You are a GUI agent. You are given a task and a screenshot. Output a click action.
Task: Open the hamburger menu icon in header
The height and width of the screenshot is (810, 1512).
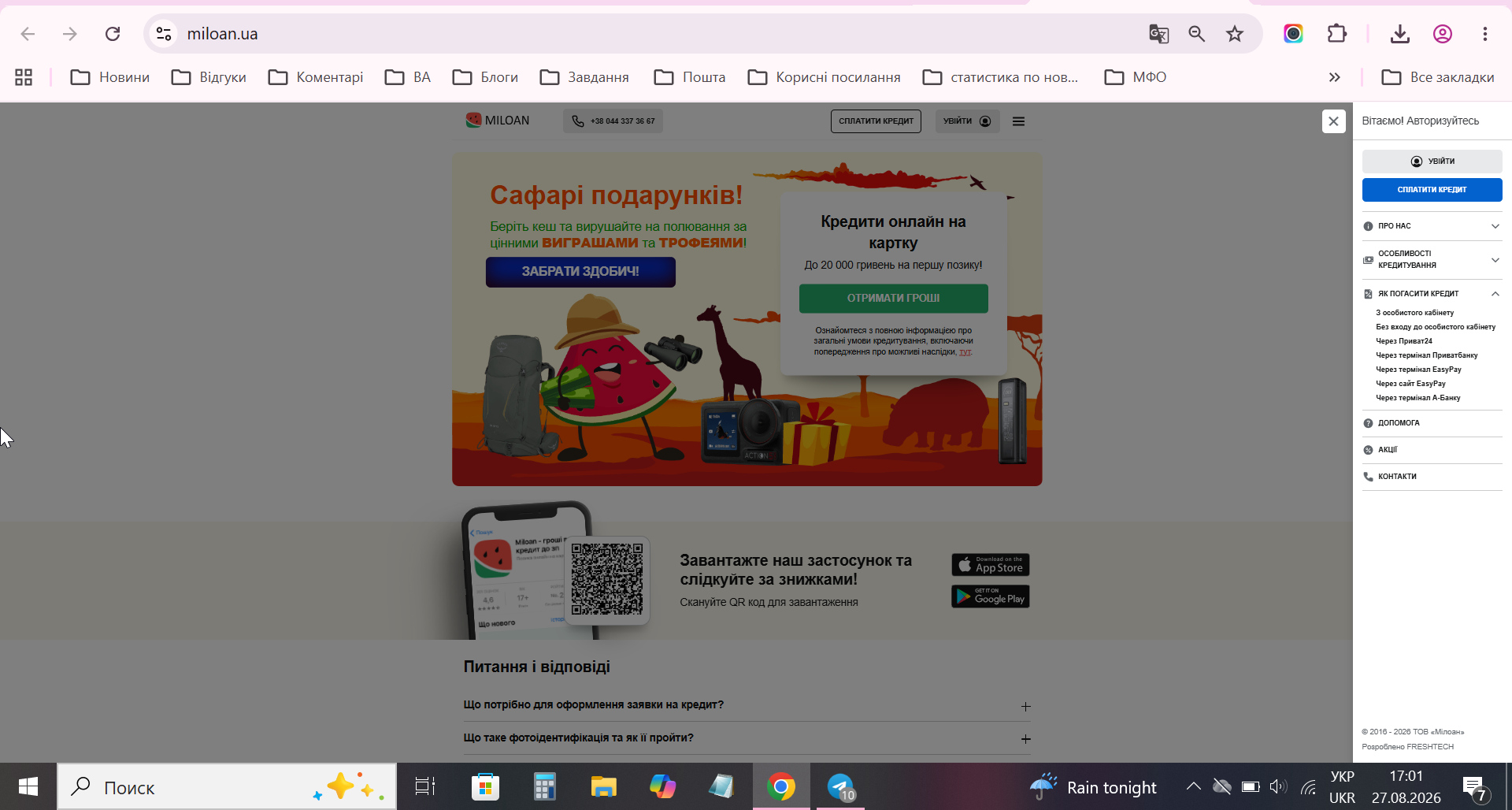click(1018, 121)
